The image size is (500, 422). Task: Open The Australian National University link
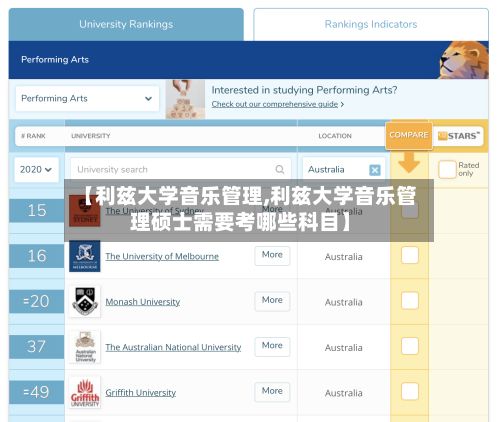(173, 347)
